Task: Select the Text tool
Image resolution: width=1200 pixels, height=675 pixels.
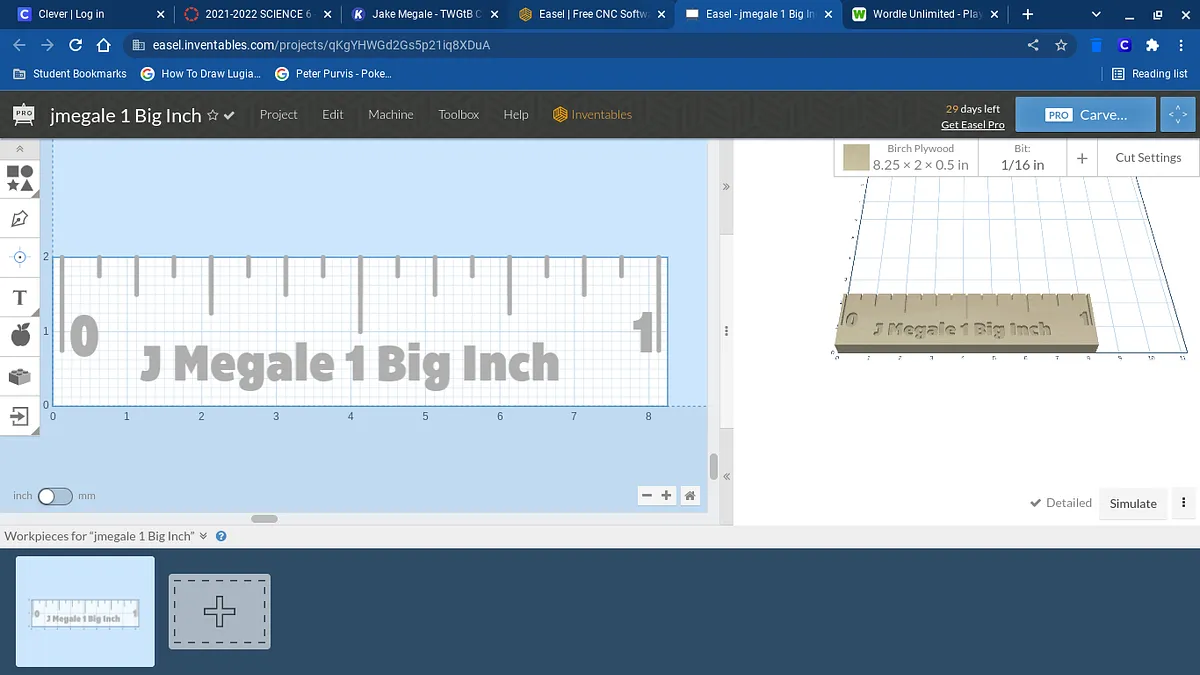Action: tap(20, 298)
